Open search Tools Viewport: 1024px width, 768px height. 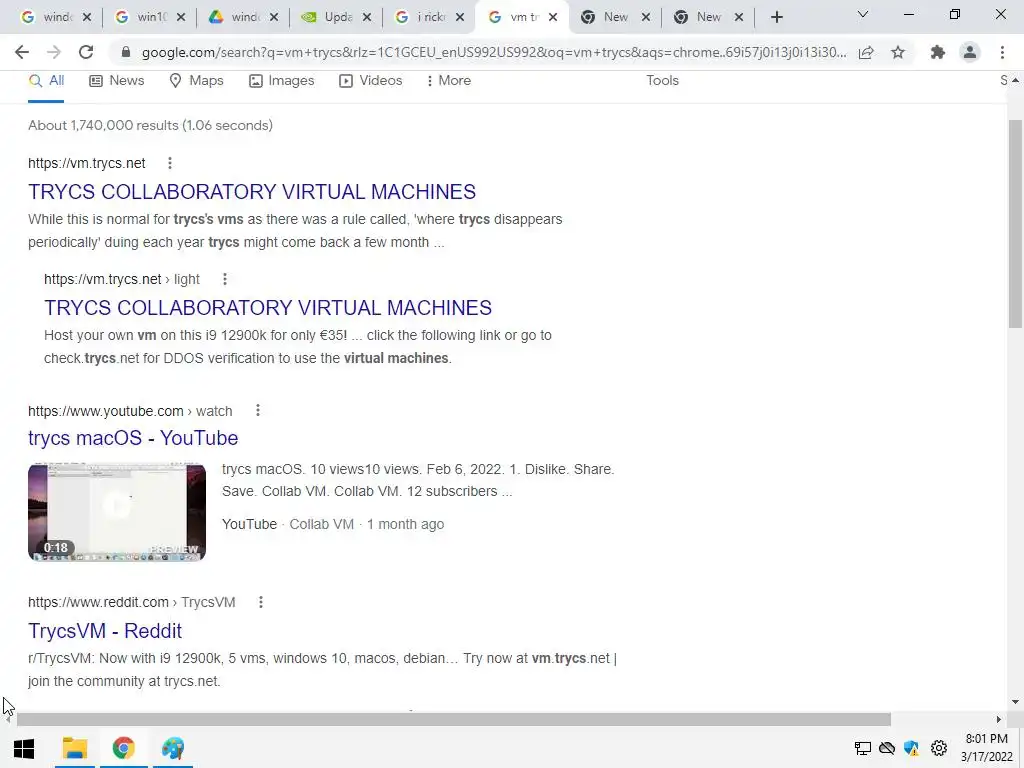[662, 80]
